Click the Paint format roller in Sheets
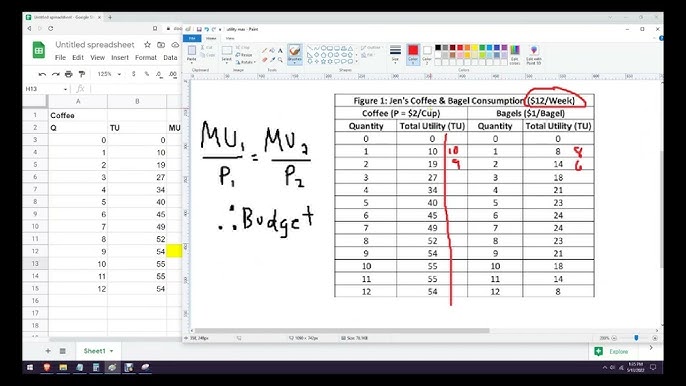Screen dimensions: 686x386 pyautogui.click(x=81, y=74)
